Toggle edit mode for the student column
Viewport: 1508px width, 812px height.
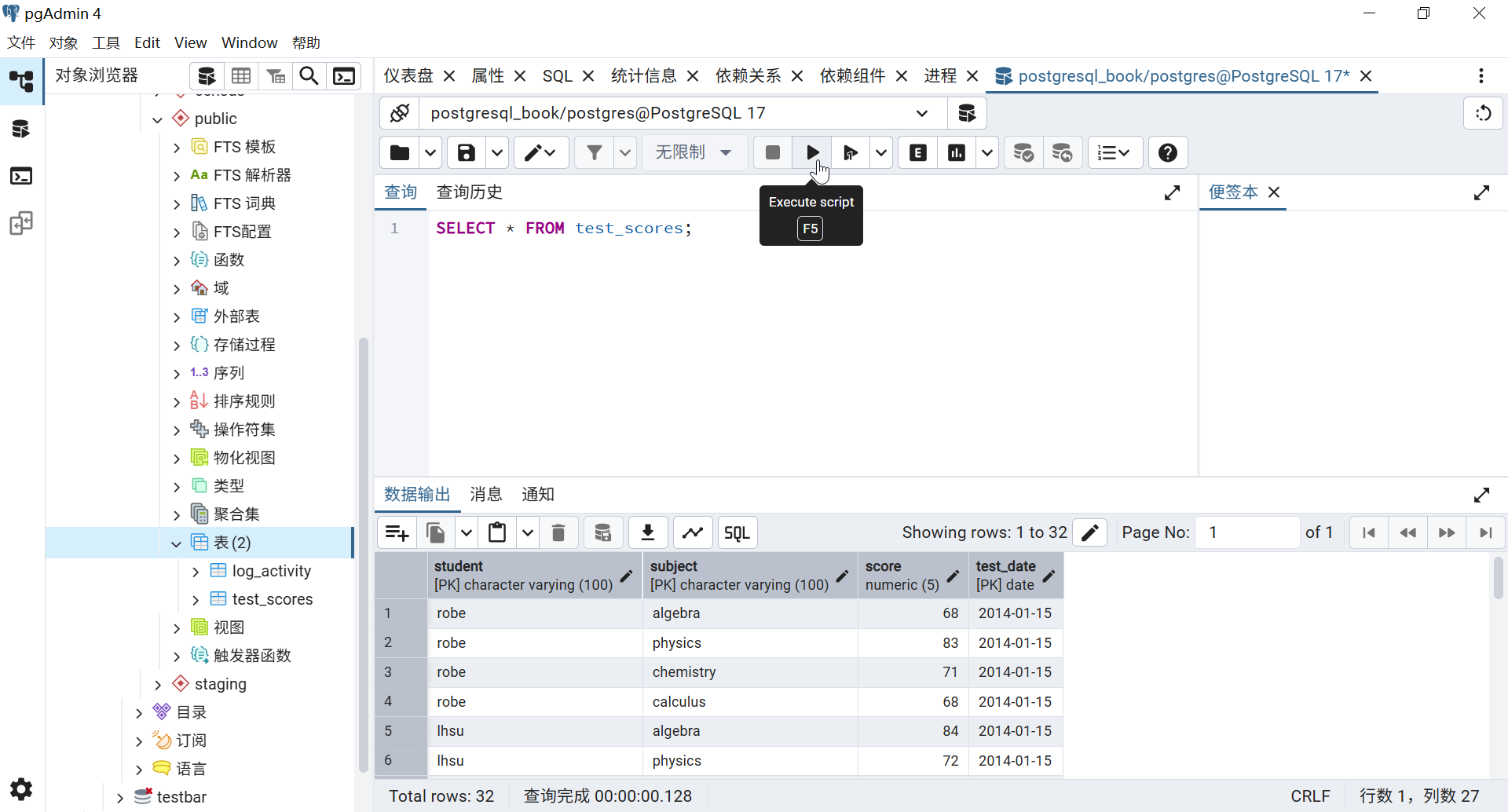pyautogui.click(x=626, y=576)
